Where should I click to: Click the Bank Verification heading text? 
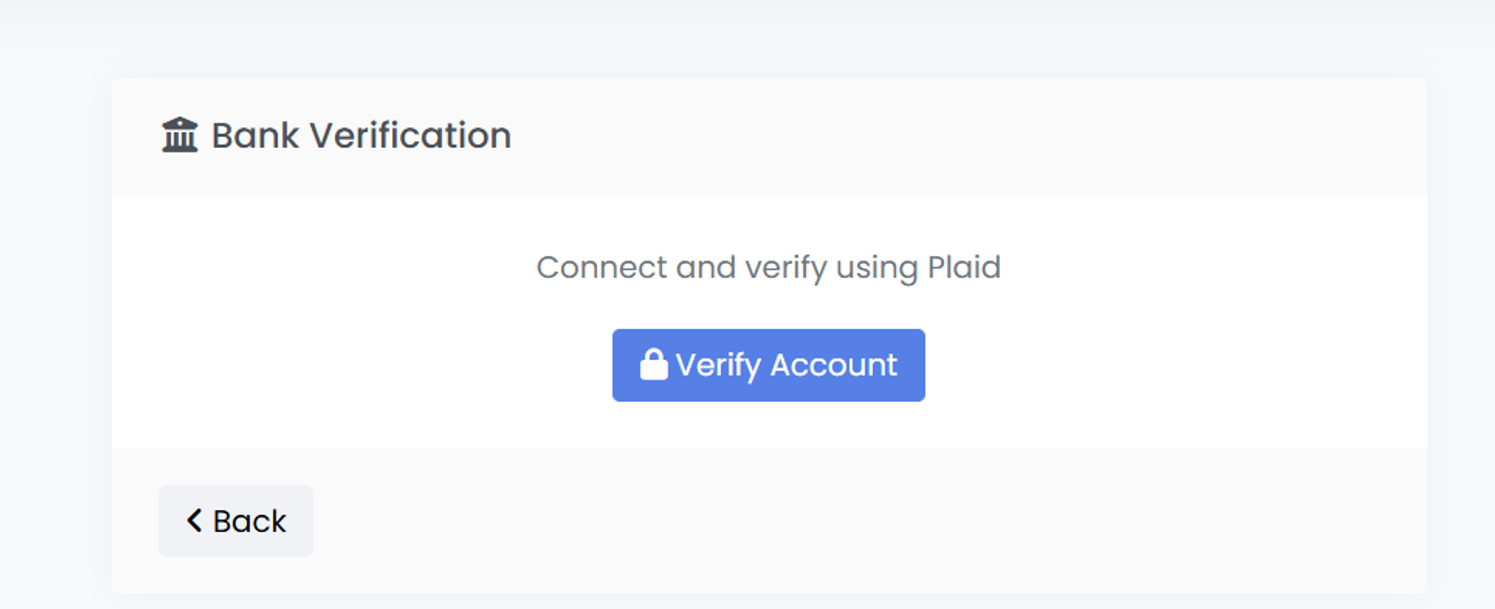click(x=361, y=135)
